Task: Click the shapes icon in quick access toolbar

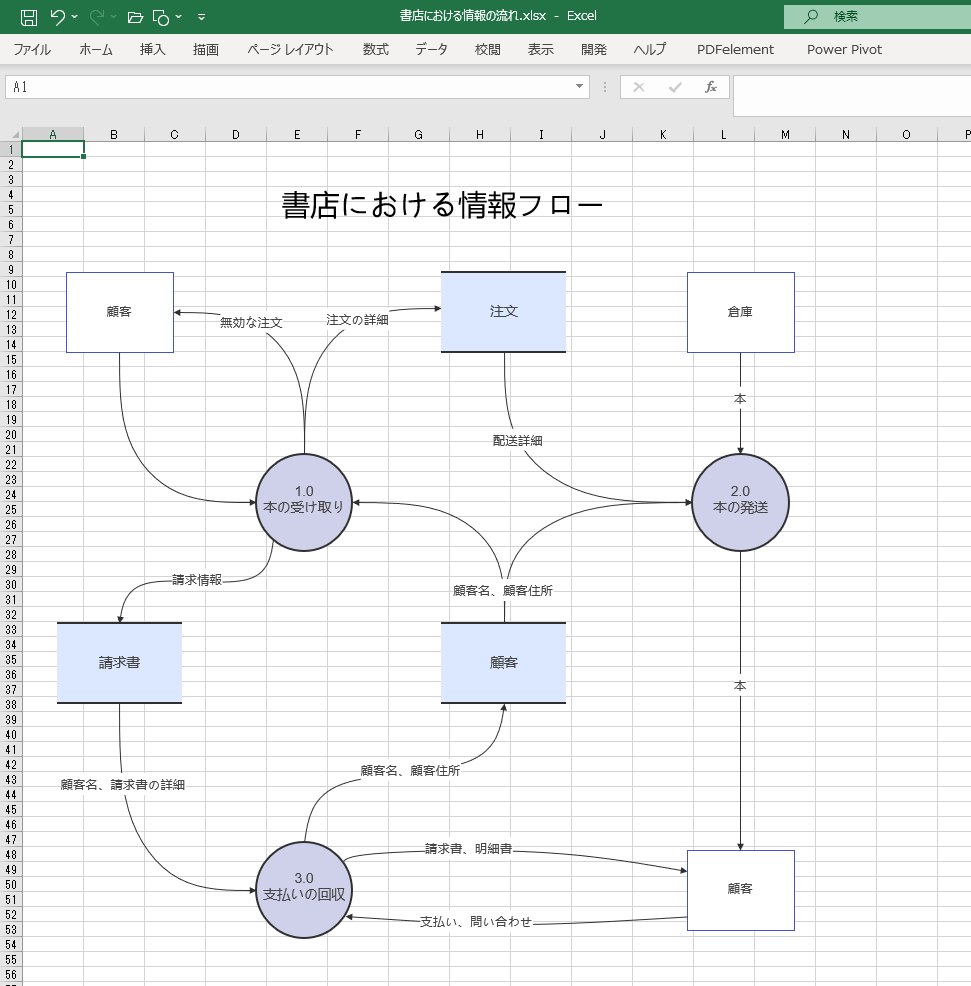Action: tap(160, 17)
